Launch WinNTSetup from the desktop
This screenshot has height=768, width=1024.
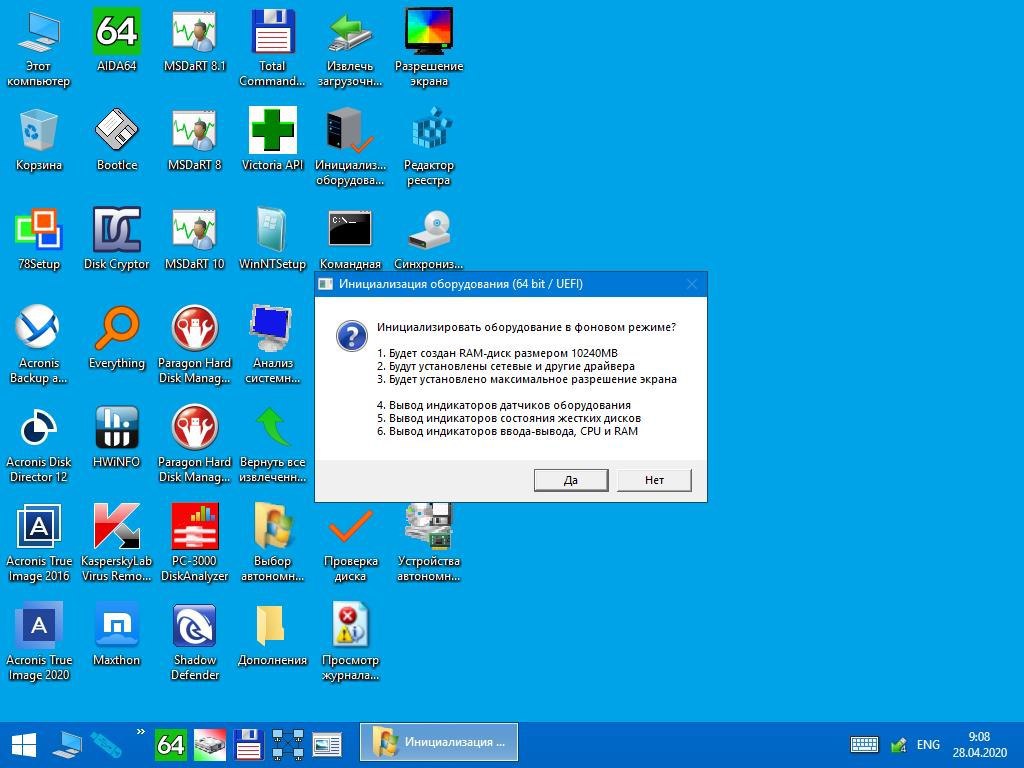pos(272,238)
